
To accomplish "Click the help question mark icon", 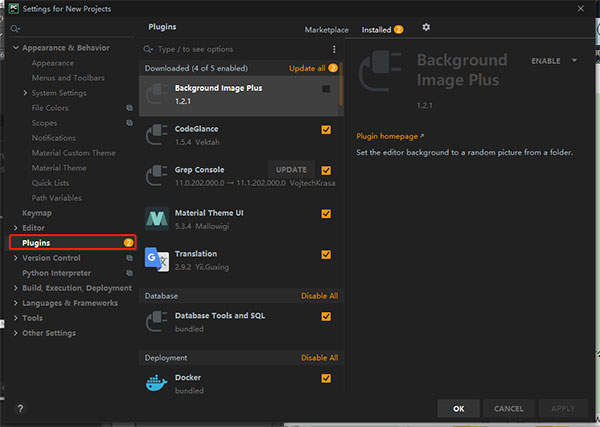I will pos(20,409).
